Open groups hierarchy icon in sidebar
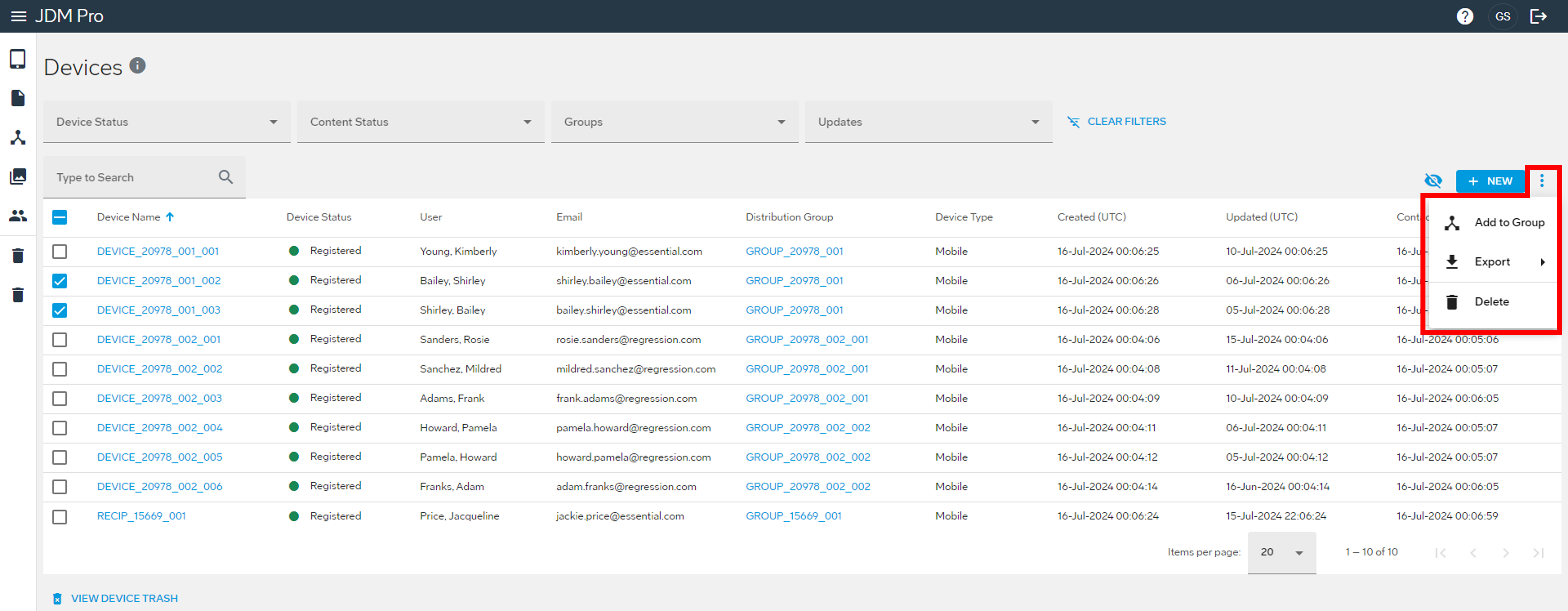The width and height of the screenshot is (1568, 611). [18, 138]
